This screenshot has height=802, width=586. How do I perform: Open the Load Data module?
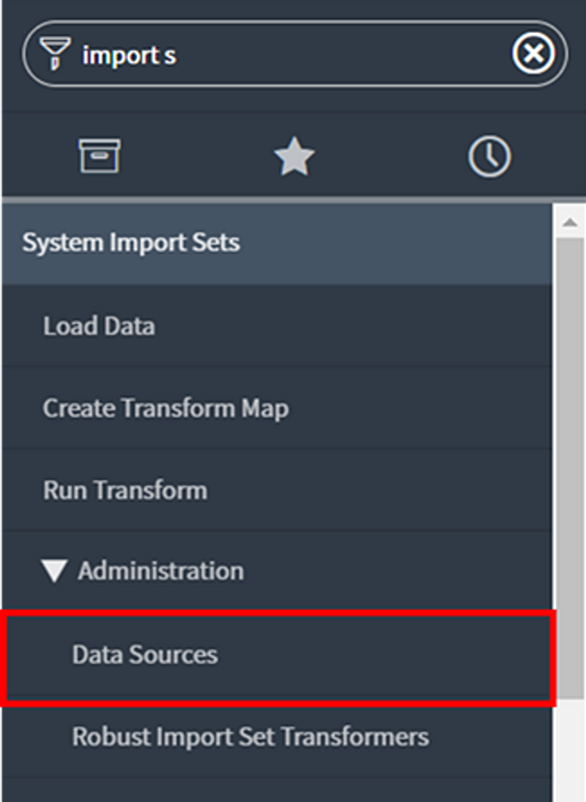(x=277, y=326)
